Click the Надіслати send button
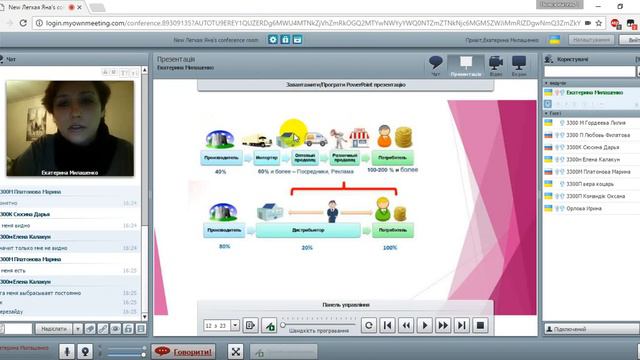This screenshot has width=640, height=360. click(53, 329)
